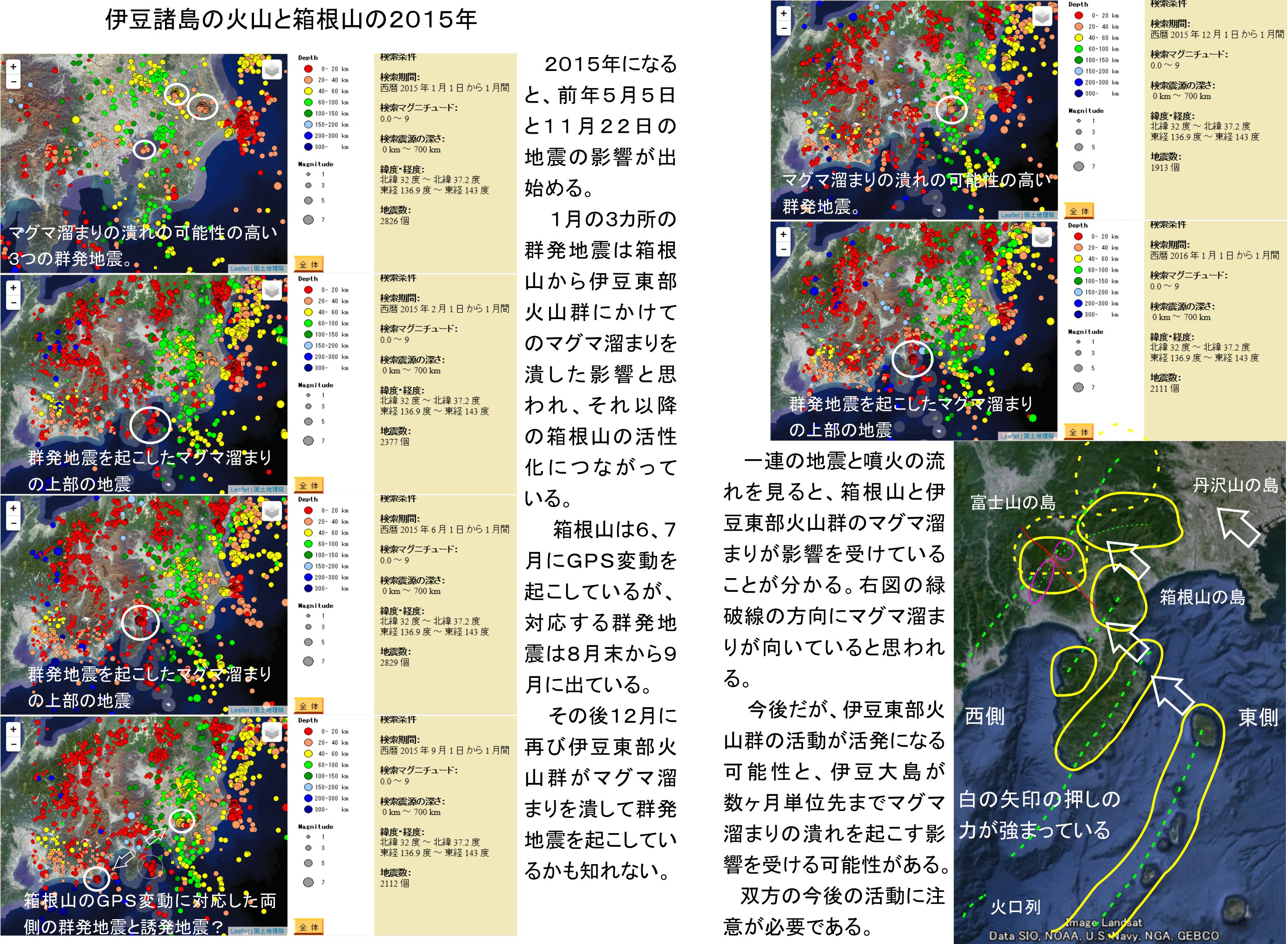Zoom in on the June 2015 map
The height and width of the screenshot is (944, 1288).
13,508
